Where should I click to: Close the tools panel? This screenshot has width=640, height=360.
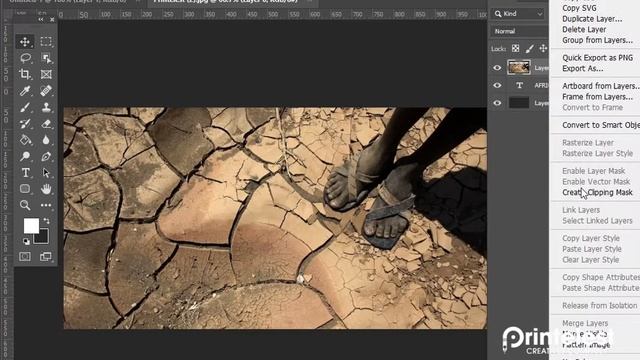click(x=52, y=20)
